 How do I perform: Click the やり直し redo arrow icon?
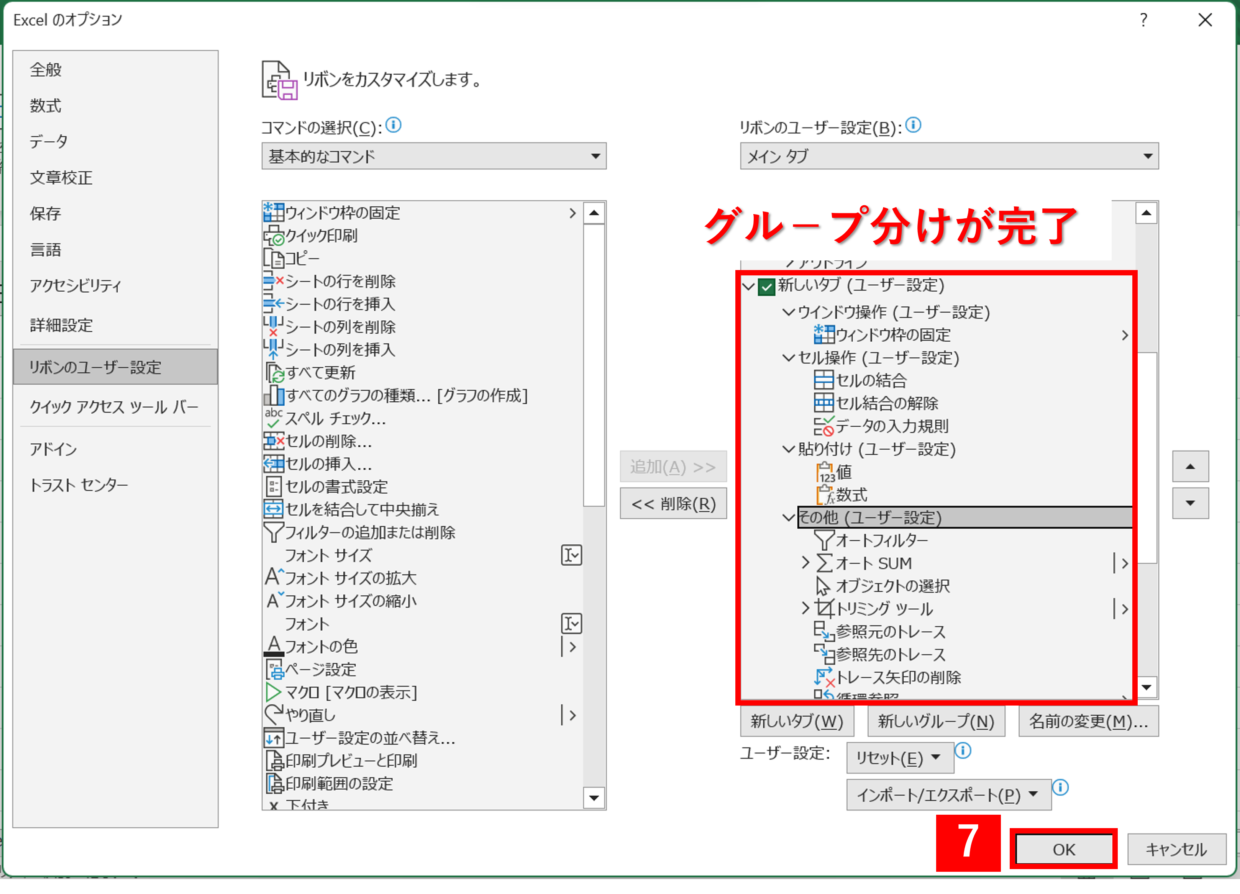click(274, 715)
